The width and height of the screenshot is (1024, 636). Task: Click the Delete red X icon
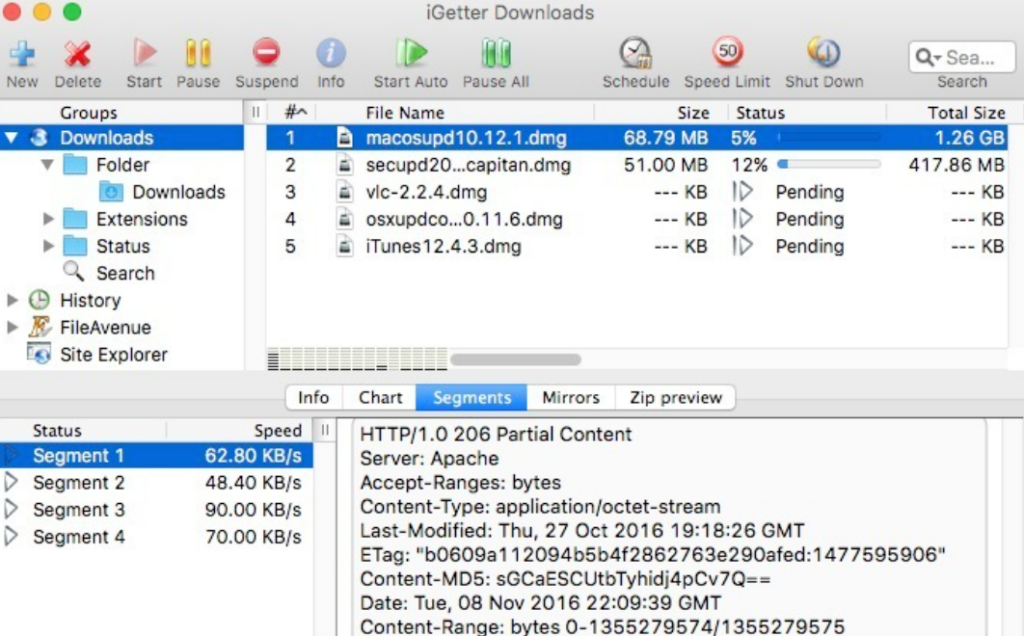pos(78,54)
